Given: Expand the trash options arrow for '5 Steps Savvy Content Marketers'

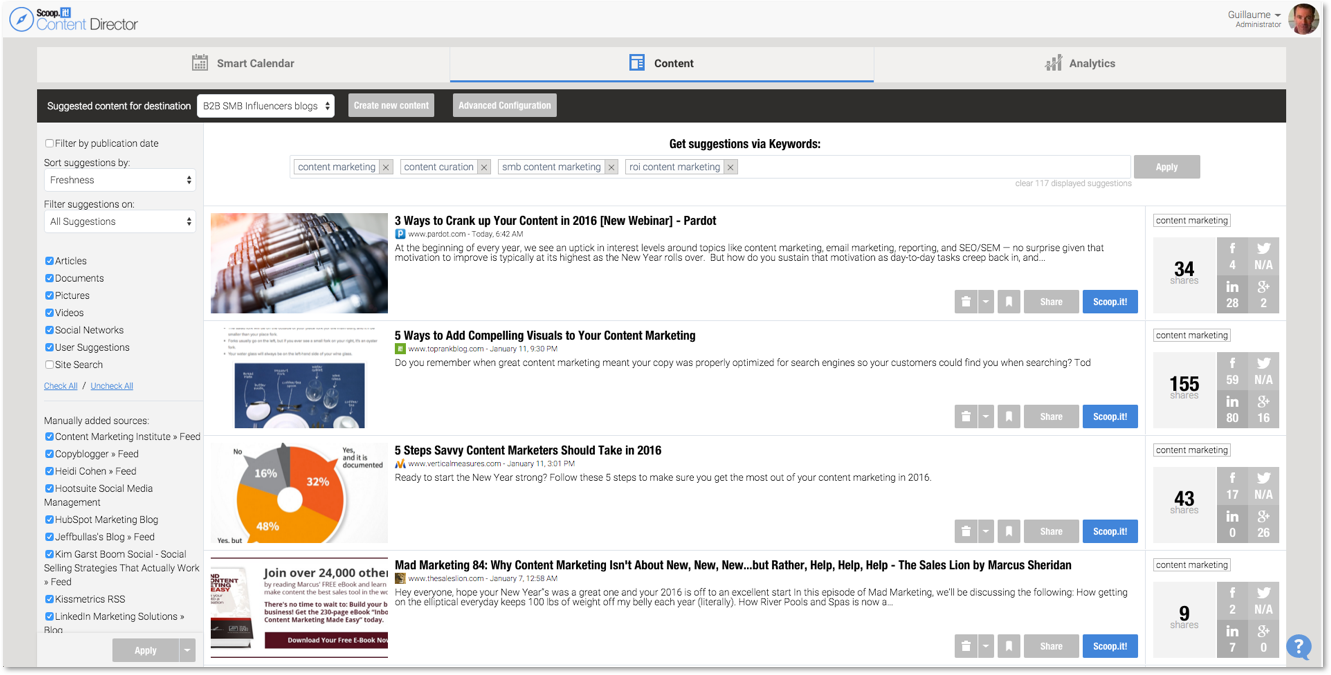Looking at the screenshot, I should tap(985, 532).
